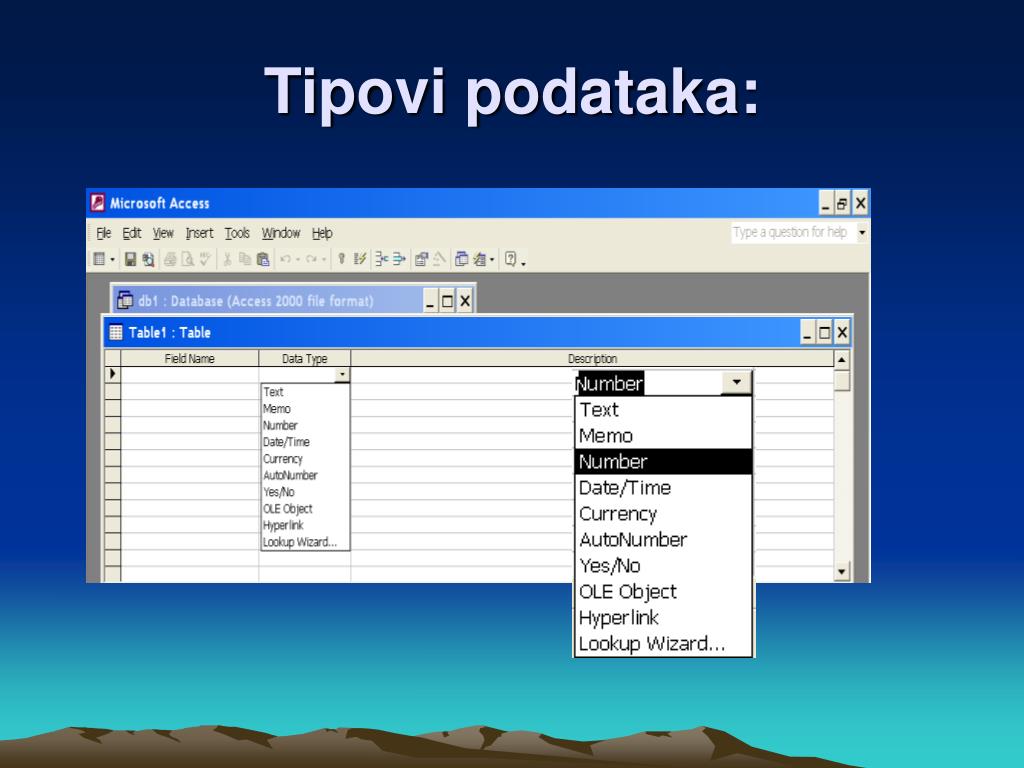Restore down the Microsoft Access window
Viewport: 1024px width, 768px height.
(842, 204)
